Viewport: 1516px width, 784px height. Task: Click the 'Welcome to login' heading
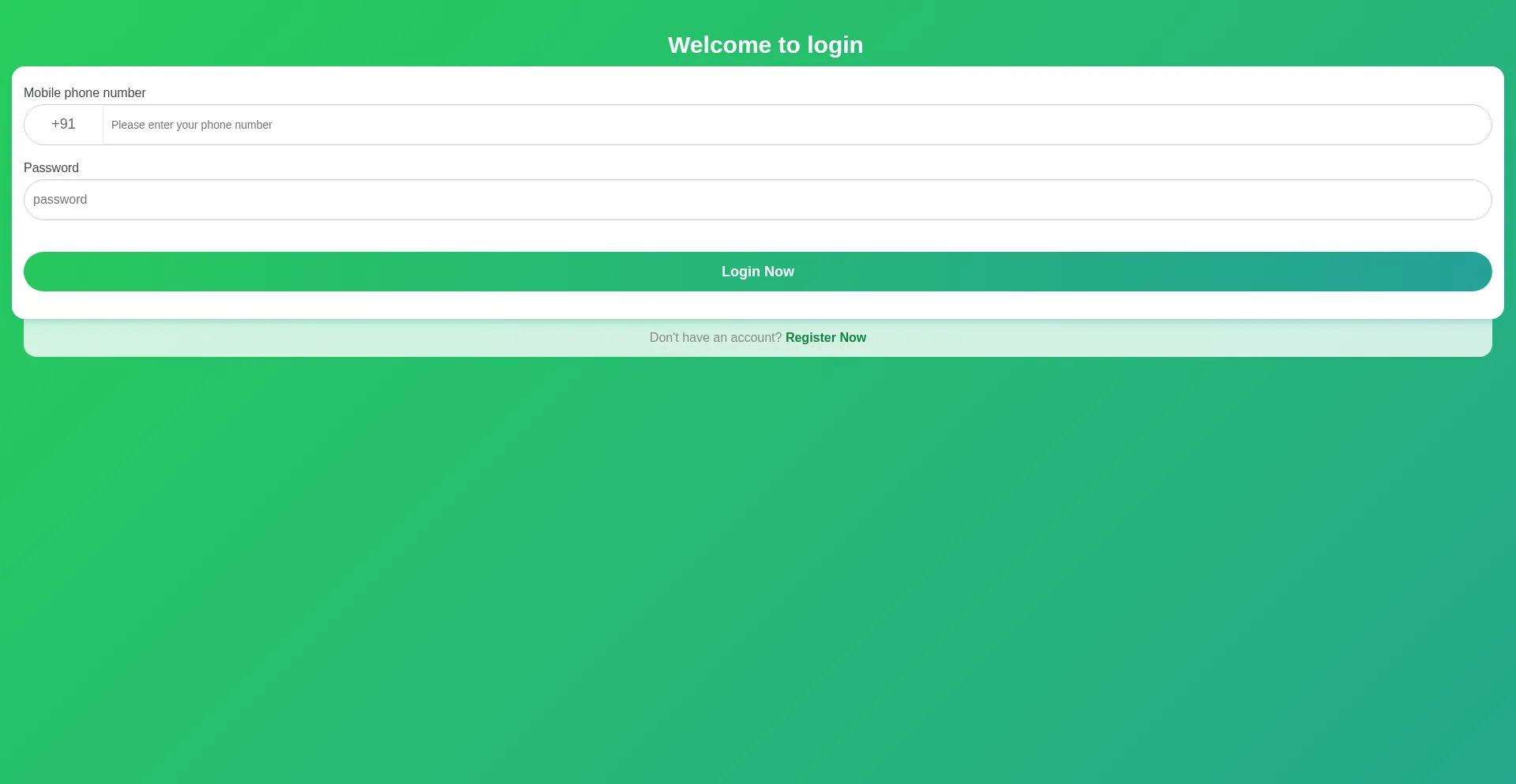coord(766,45)
